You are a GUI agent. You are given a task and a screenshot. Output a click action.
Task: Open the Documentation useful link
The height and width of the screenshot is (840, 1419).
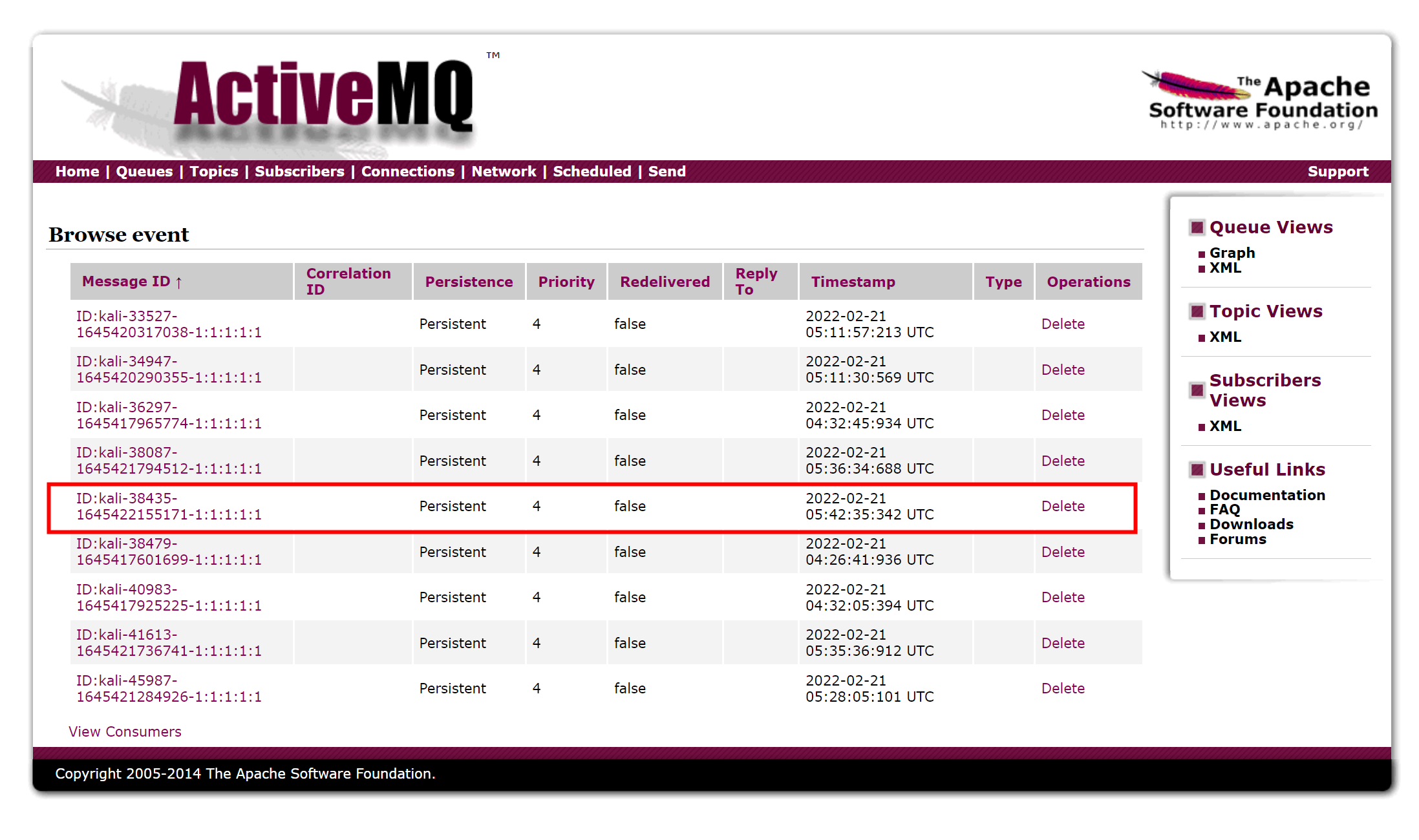pyautogui.click(x=1266, y=495)
